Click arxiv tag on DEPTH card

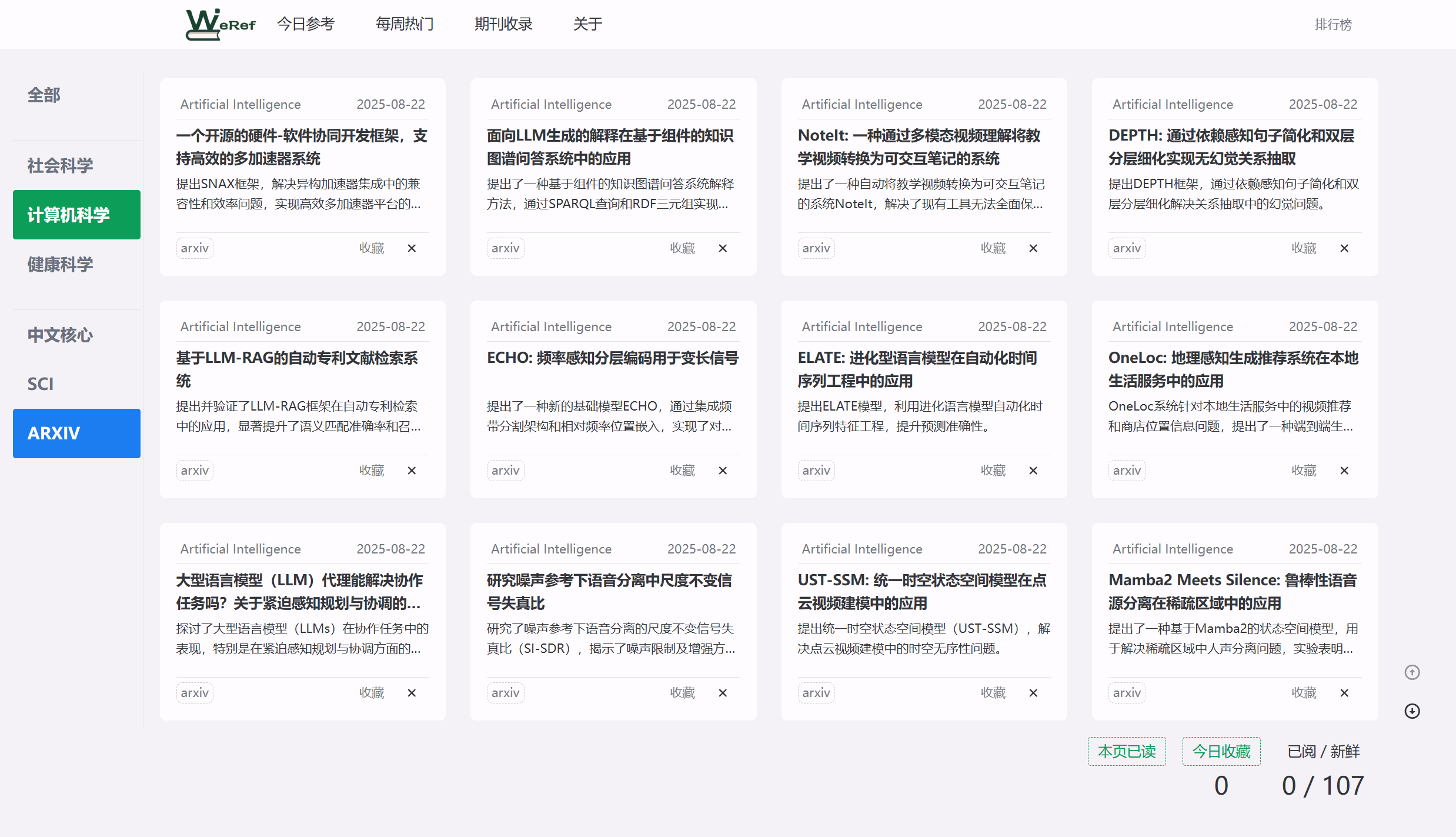pyautogui.click(x=1127, y=248)
